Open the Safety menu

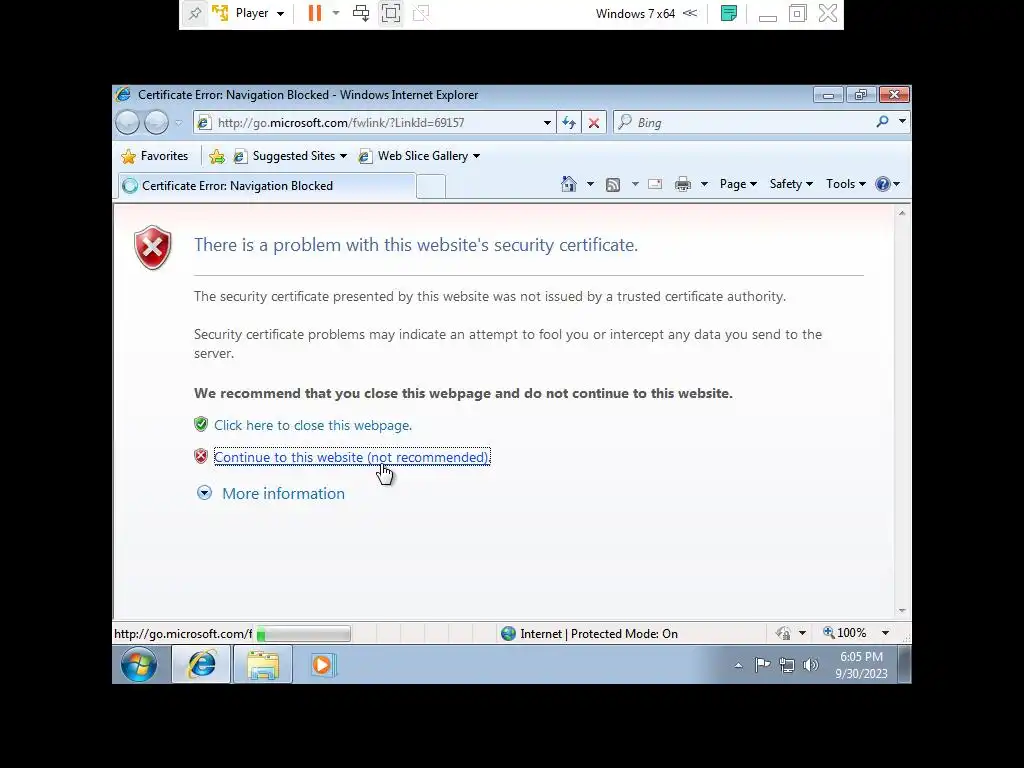tap(791, 184)
